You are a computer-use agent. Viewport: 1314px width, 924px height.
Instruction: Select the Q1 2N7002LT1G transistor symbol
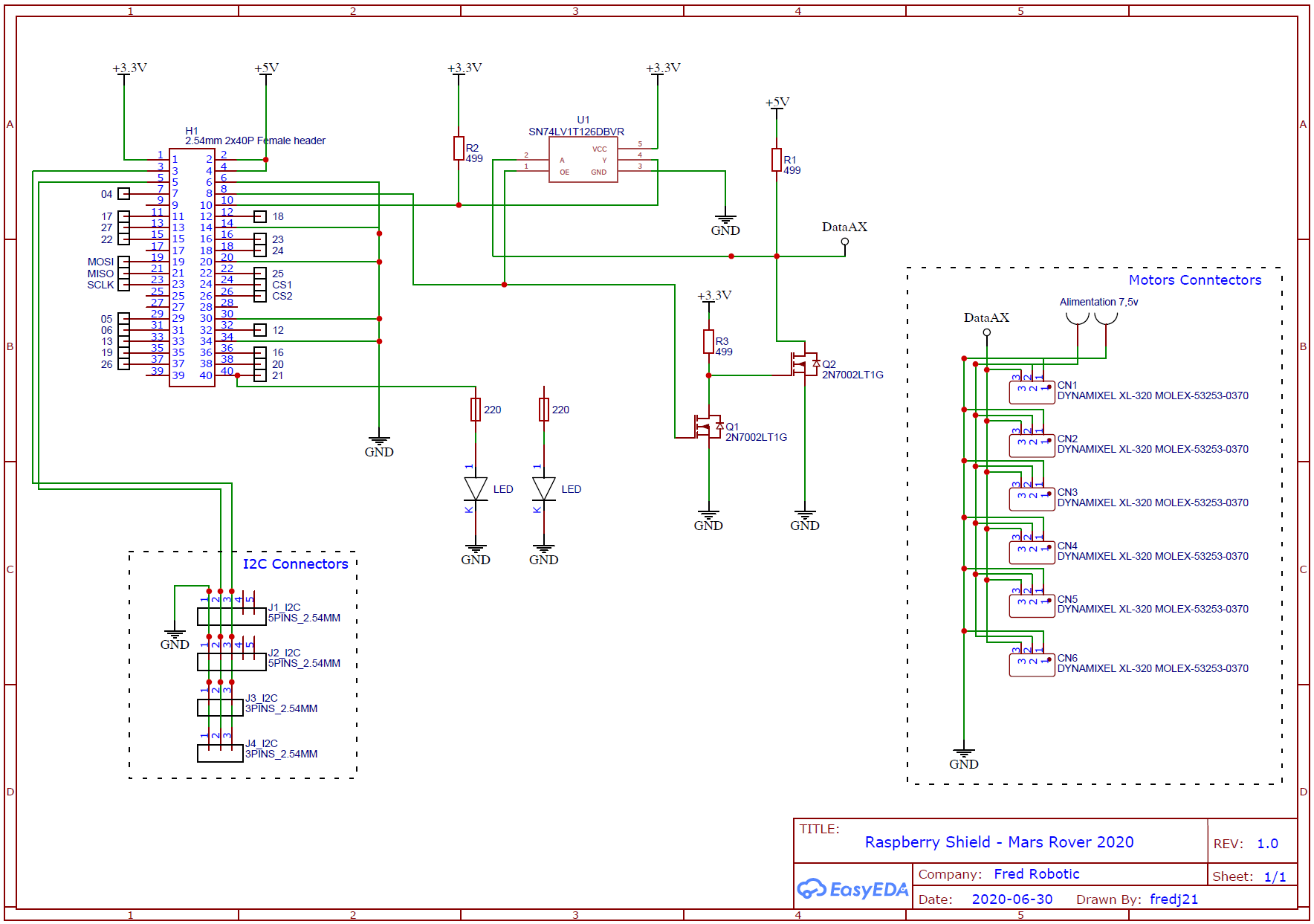click(708, 427)
